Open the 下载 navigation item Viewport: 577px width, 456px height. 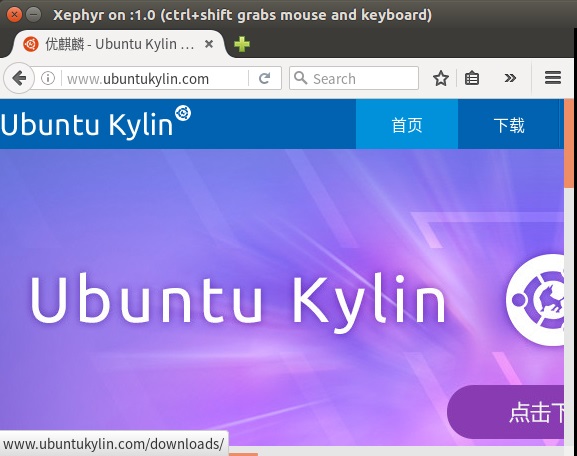[509, 124]
